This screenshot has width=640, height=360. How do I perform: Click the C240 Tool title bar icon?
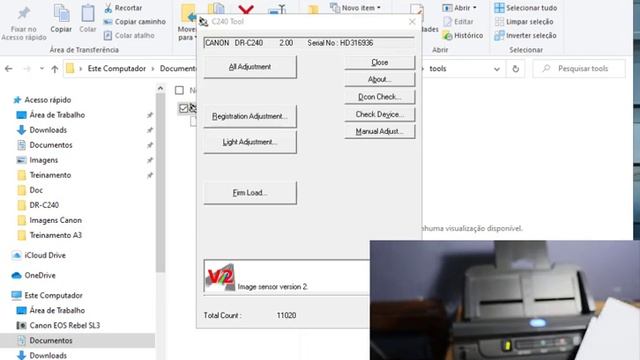point(203,22)
